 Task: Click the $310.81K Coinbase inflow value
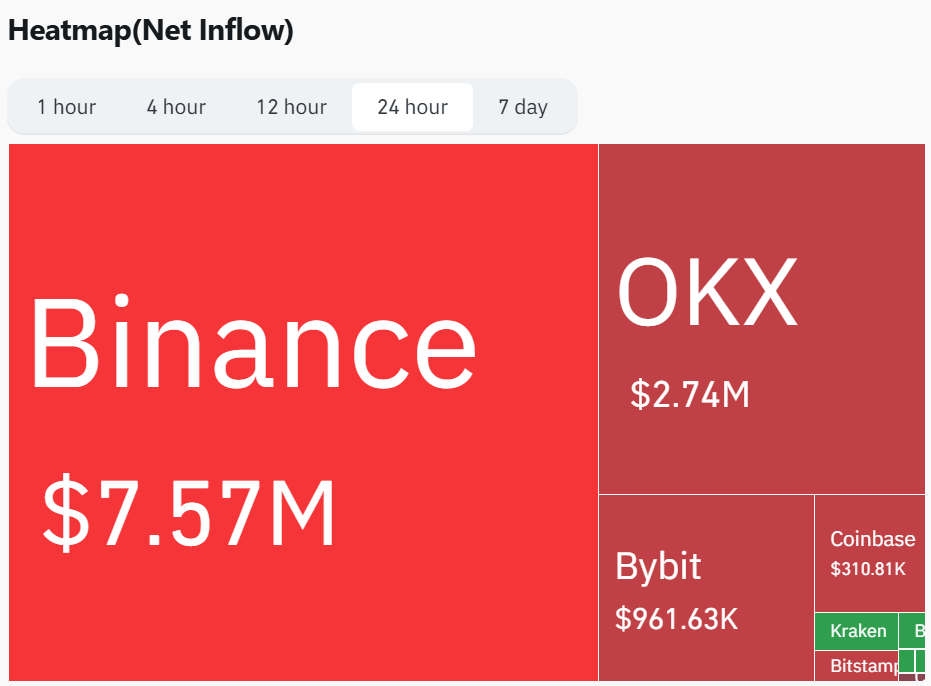pyautogui.click(x=868, y=569)
